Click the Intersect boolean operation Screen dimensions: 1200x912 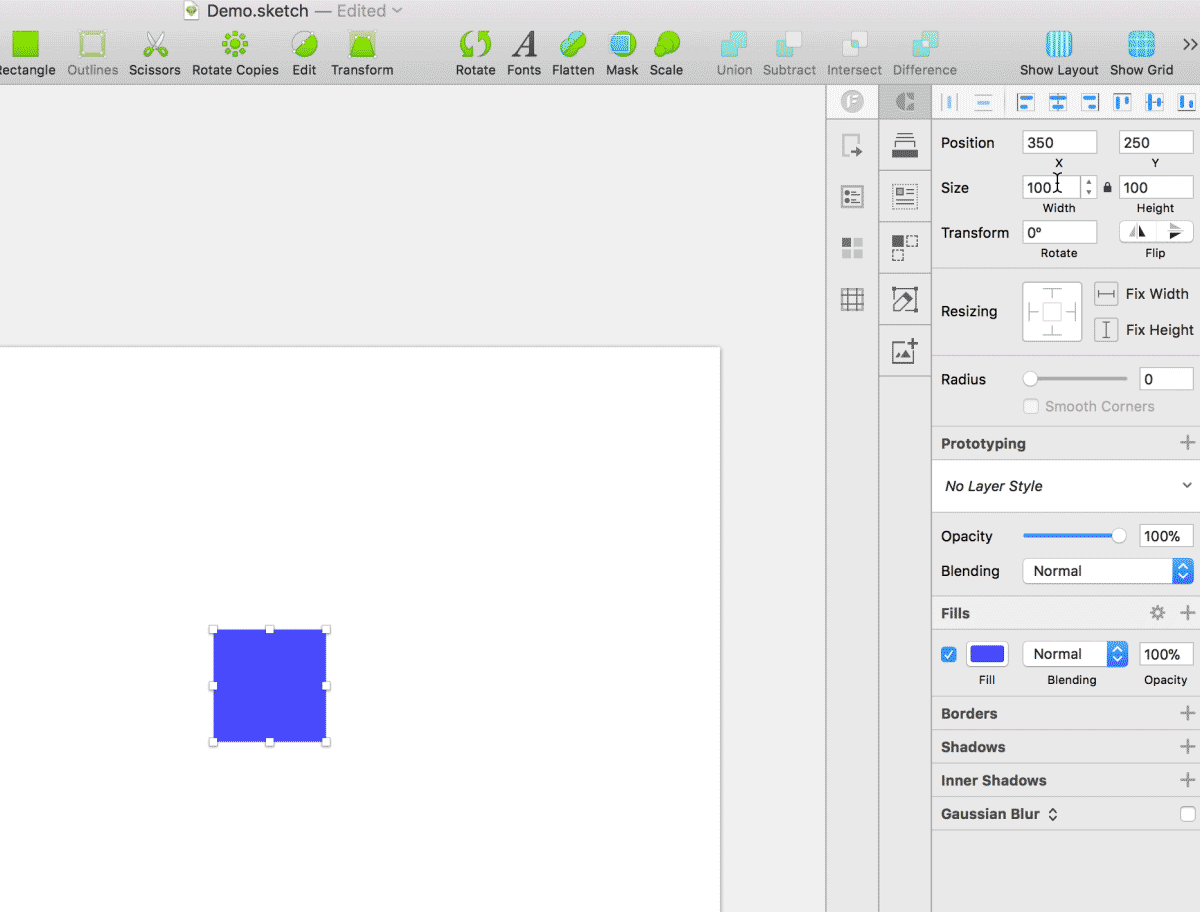click(854, 44)
